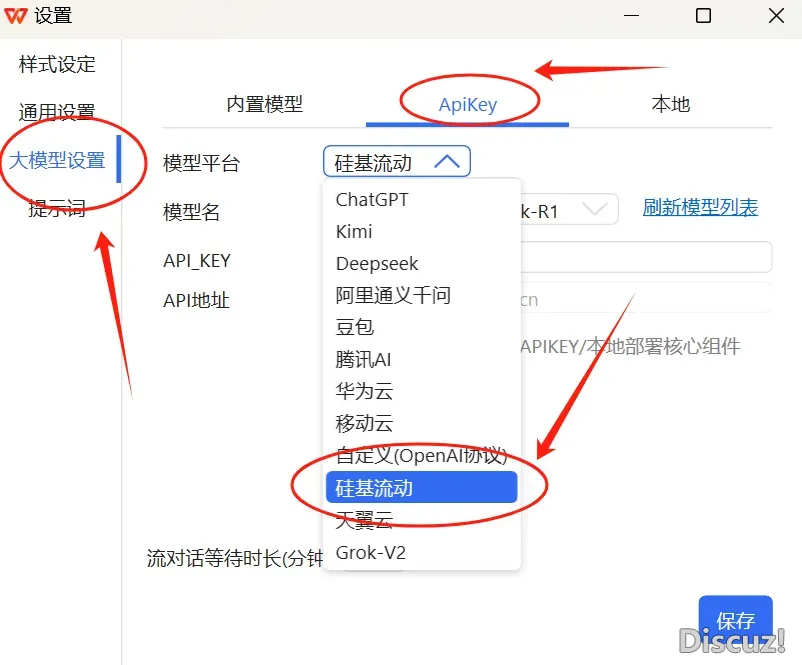
Task: Select 大模型设置 in the sidebar
Action: pyautogui.click(x=57, y=160)
